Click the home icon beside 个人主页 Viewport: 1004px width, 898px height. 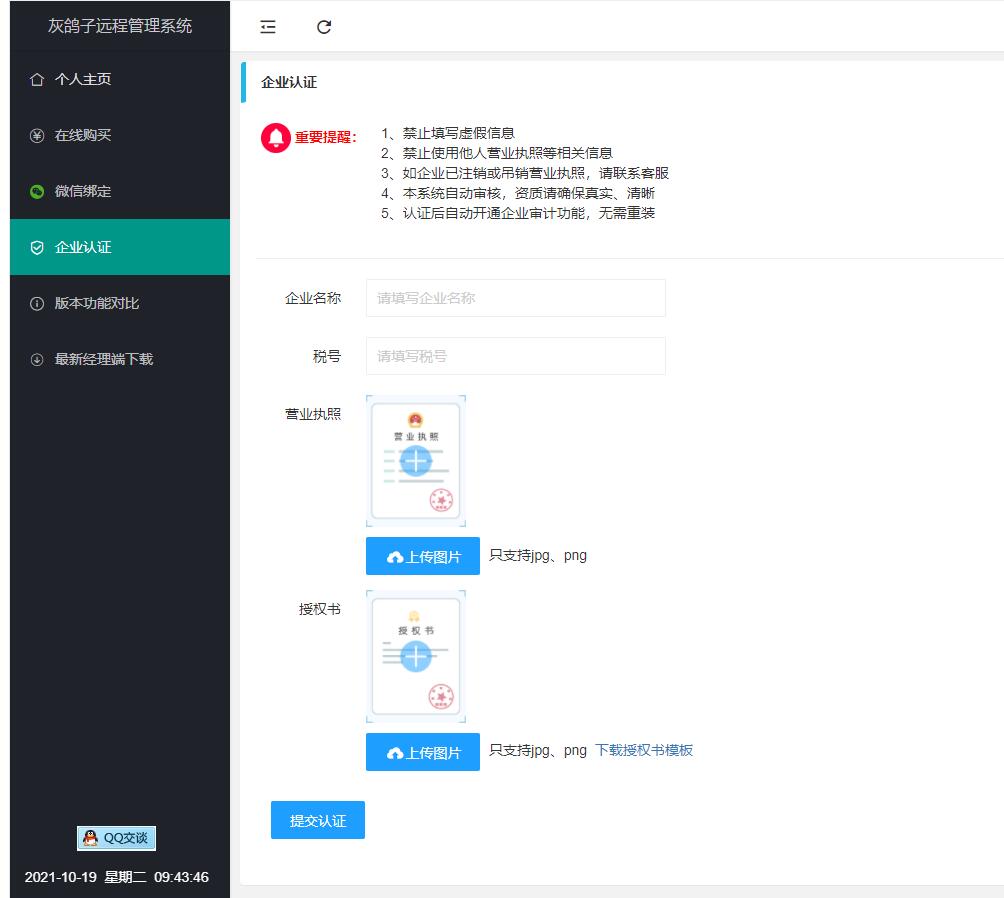(x=37, y=79)
